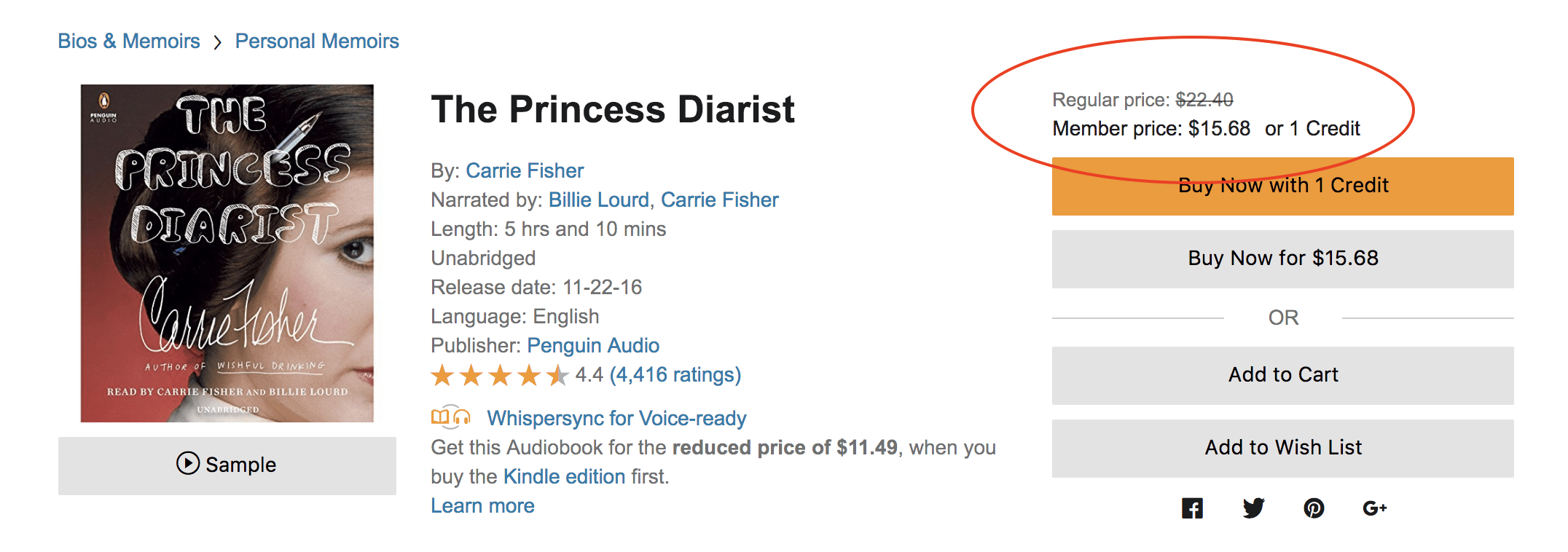This screenshot has width=1568, height=552.
Task: Click the play icon on the Sample button
Action: click(187, 464)
